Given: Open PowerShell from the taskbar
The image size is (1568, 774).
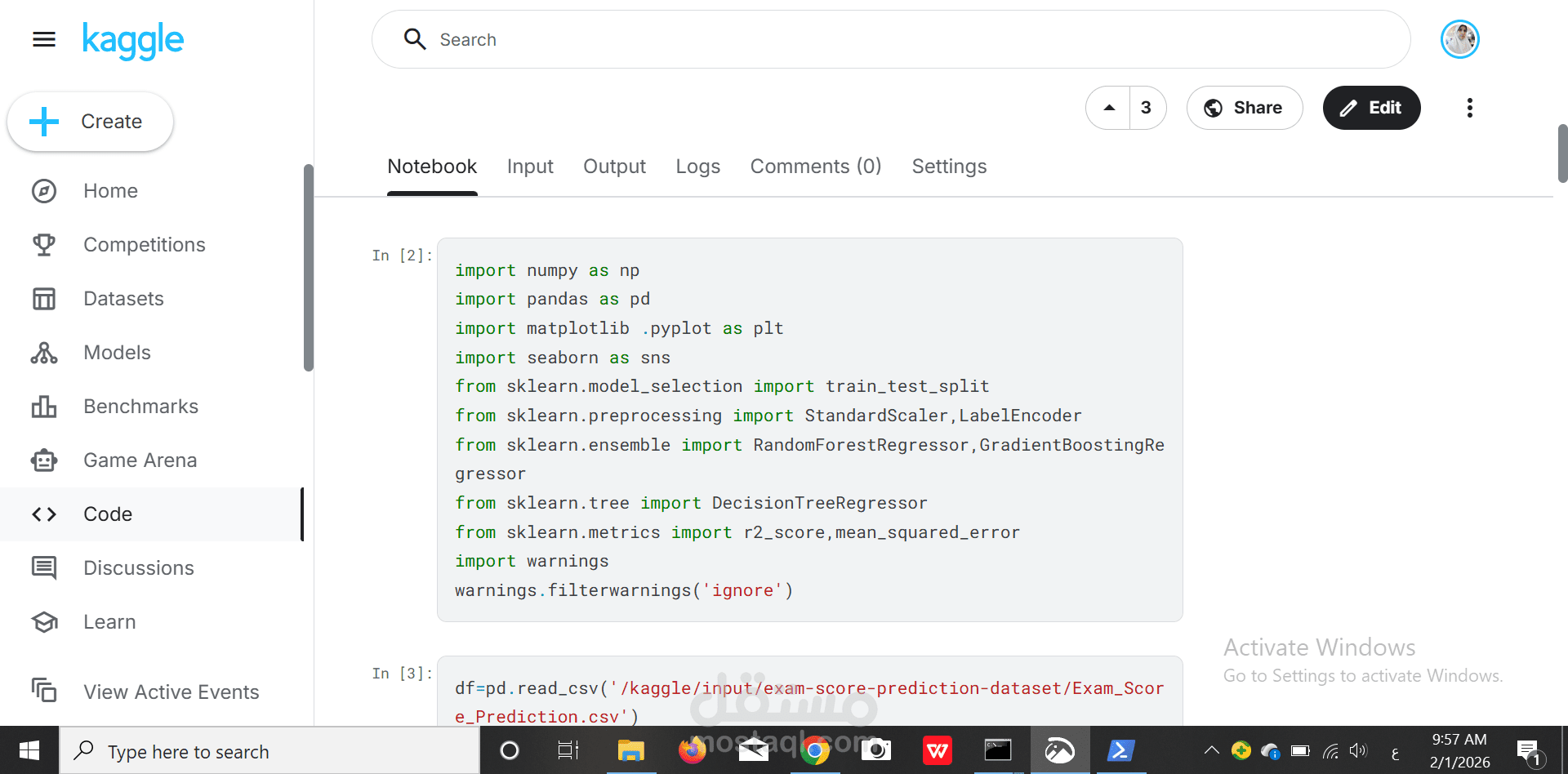Looking at the screenshot, I should click(x=1120, y=750).
